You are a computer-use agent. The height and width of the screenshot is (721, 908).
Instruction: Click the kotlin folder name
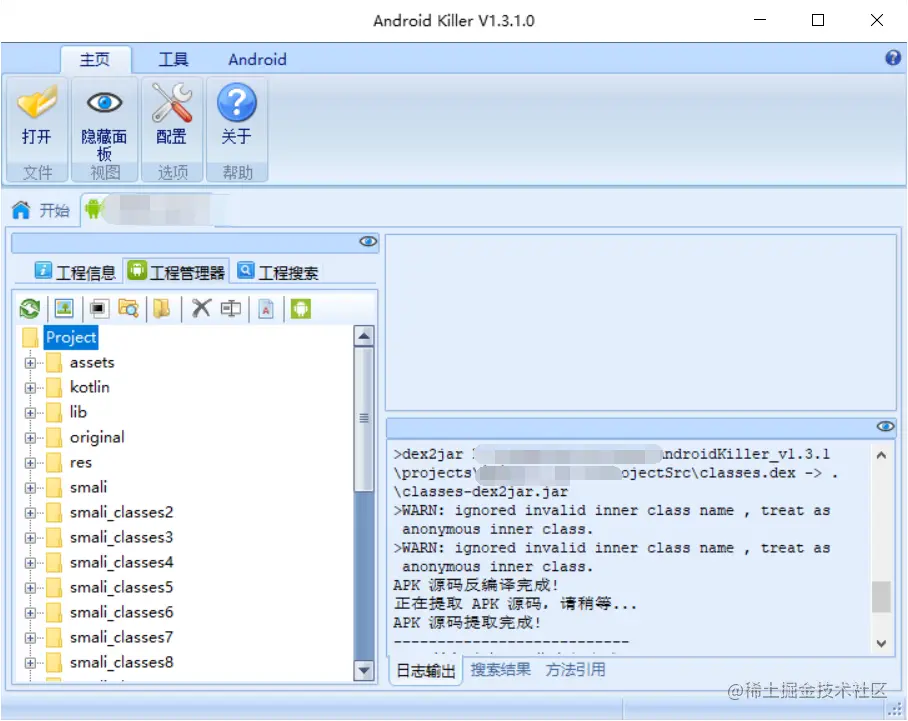pyautogui.click(x=90, y=387)
